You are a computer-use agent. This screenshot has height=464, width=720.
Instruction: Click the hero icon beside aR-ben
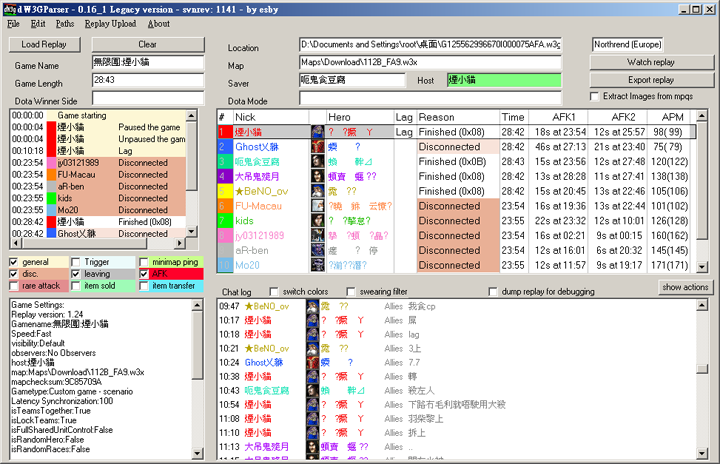(317, 251)
